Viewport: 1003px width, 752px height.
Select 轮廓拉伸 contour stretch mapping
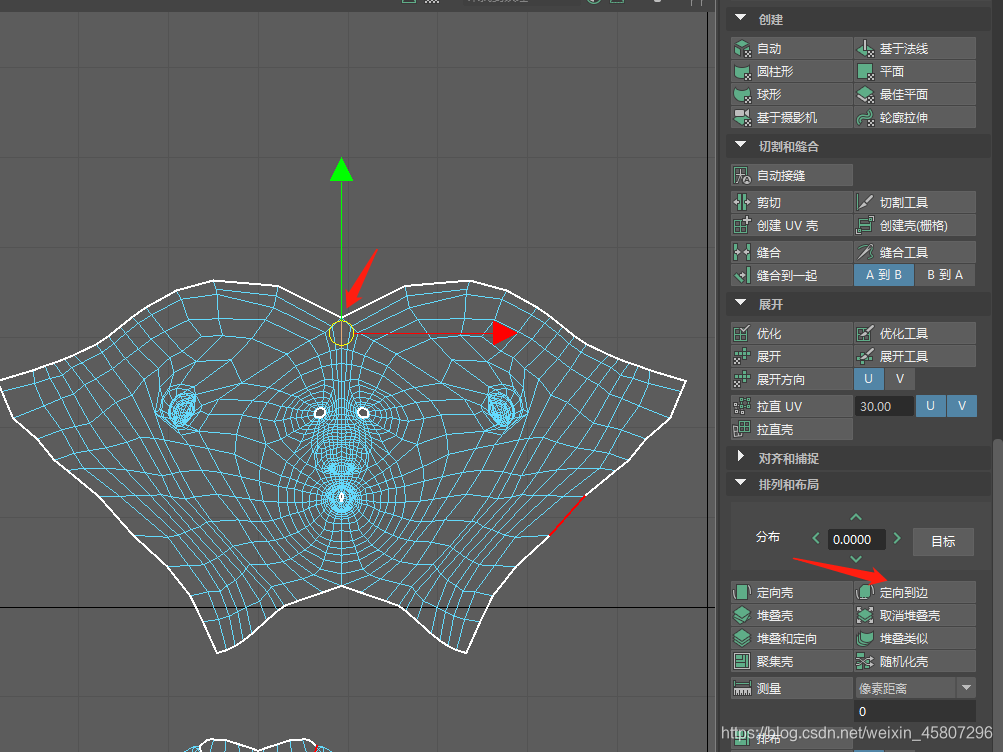[915, 118]
